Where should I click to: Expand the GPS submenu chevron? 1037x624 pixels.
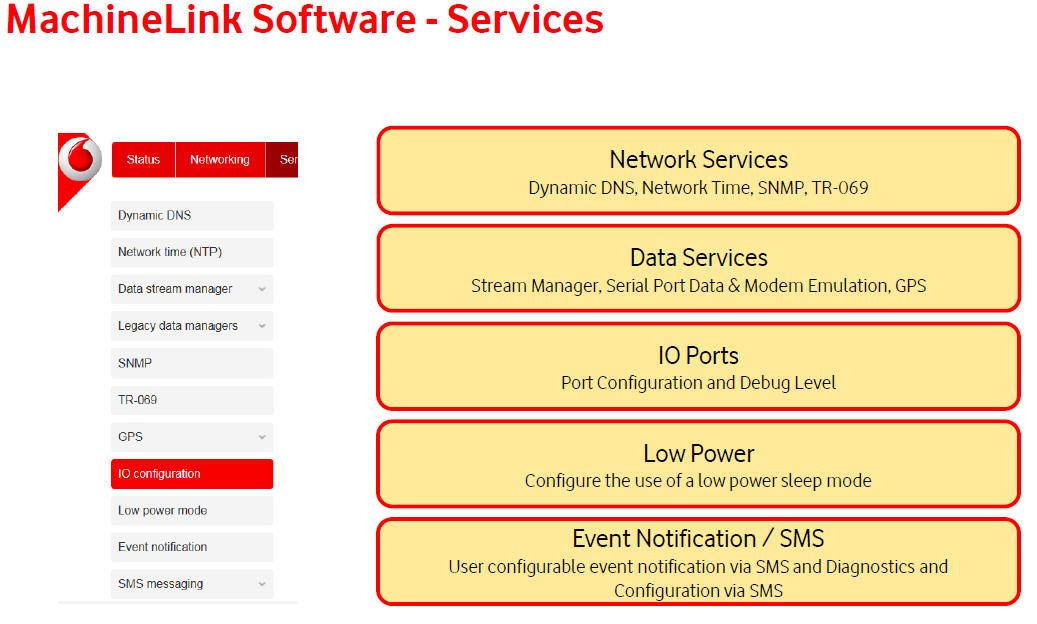[262, 438]
